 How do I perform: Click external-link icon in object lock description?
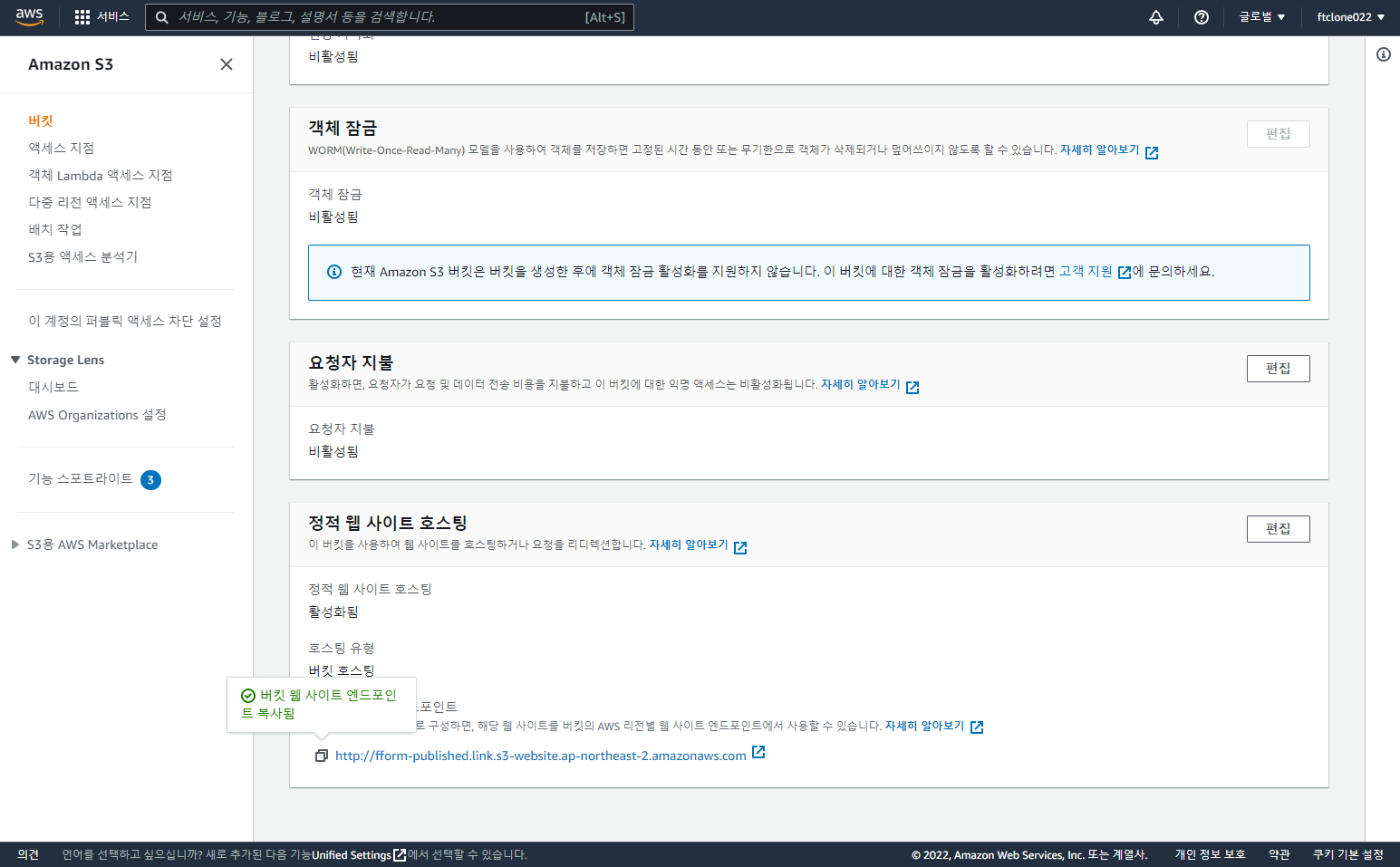pos(1152,152)
